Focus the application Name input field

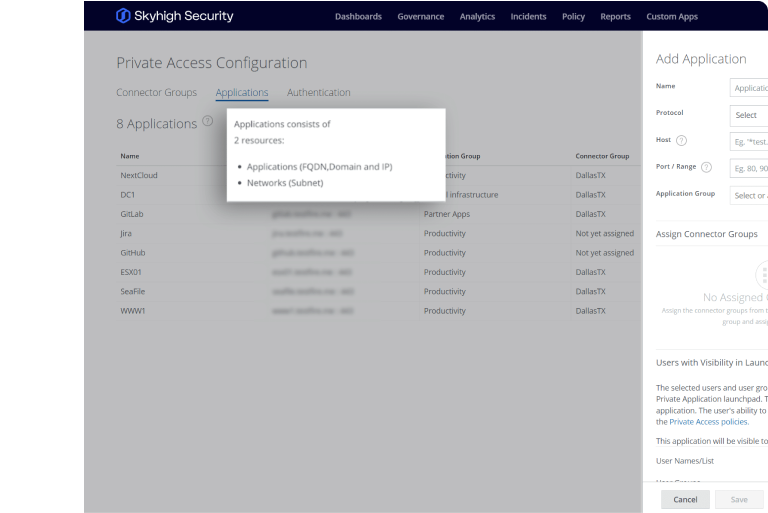(x=748, y=88)
